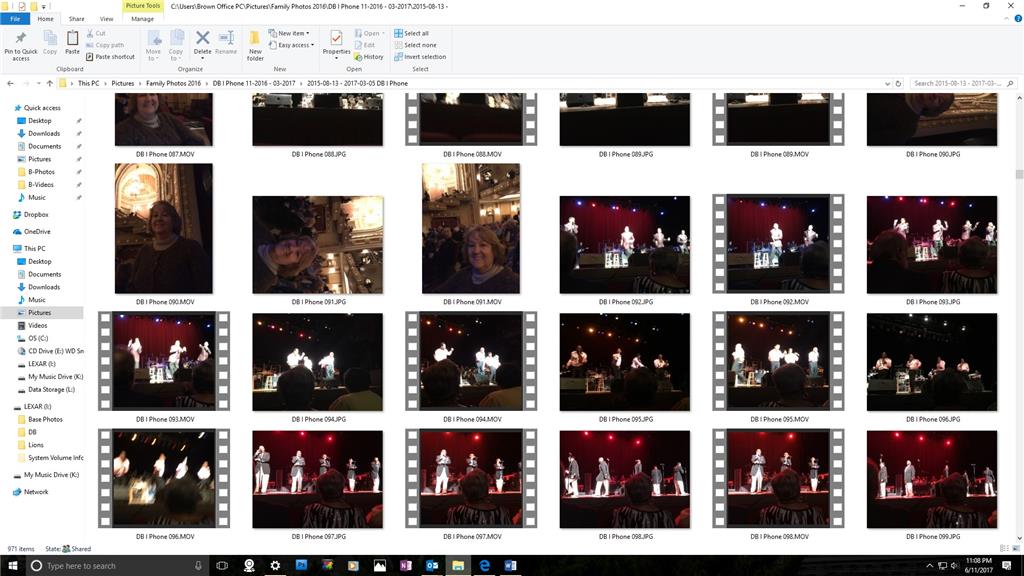Select the Home ribbon tab
The height and width of the screenshot is (576, 1024).
coord(46,19)
